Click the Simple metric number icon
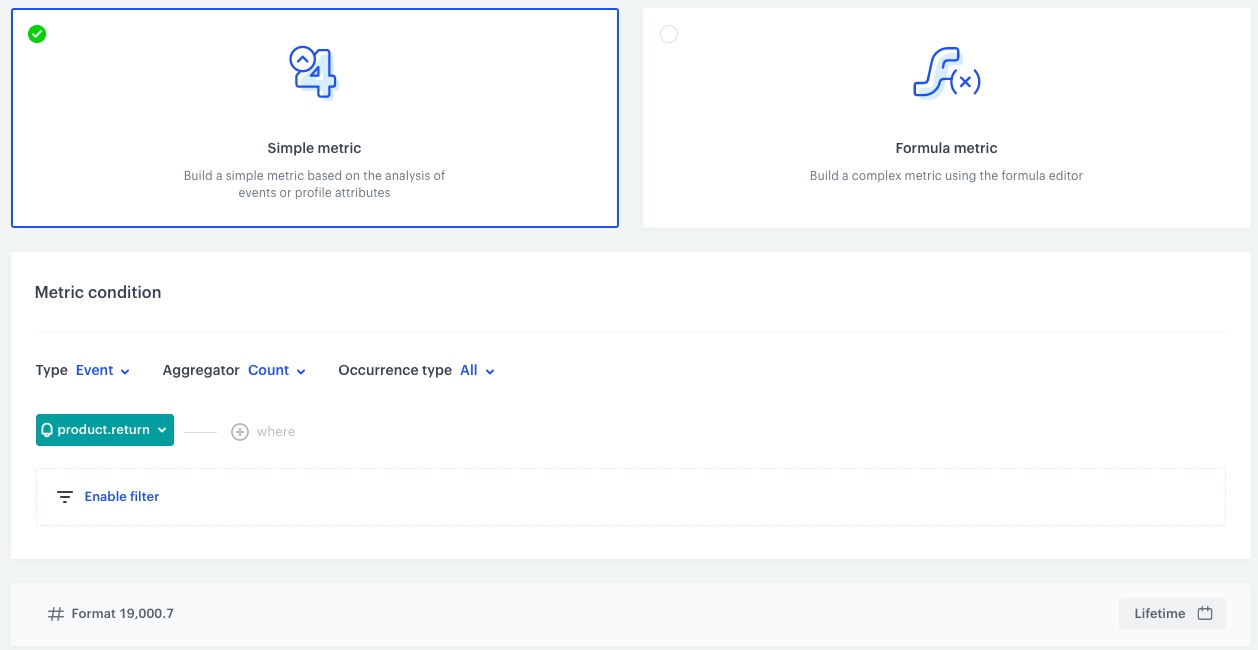Screen dimensions: 1258x650 click(314, 72)
